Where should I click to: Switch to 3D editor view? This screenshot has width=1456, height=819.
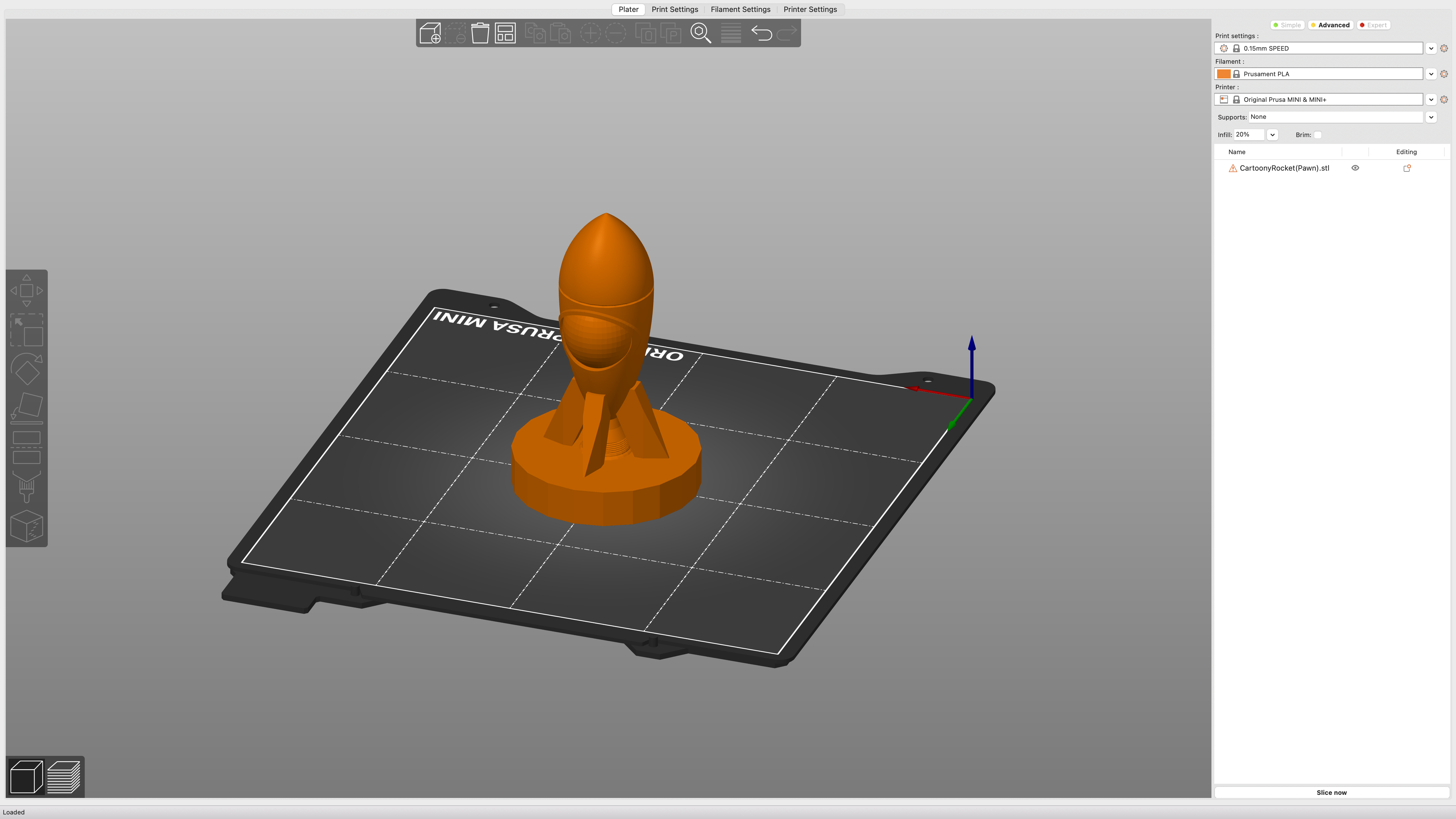pos(26,777)
